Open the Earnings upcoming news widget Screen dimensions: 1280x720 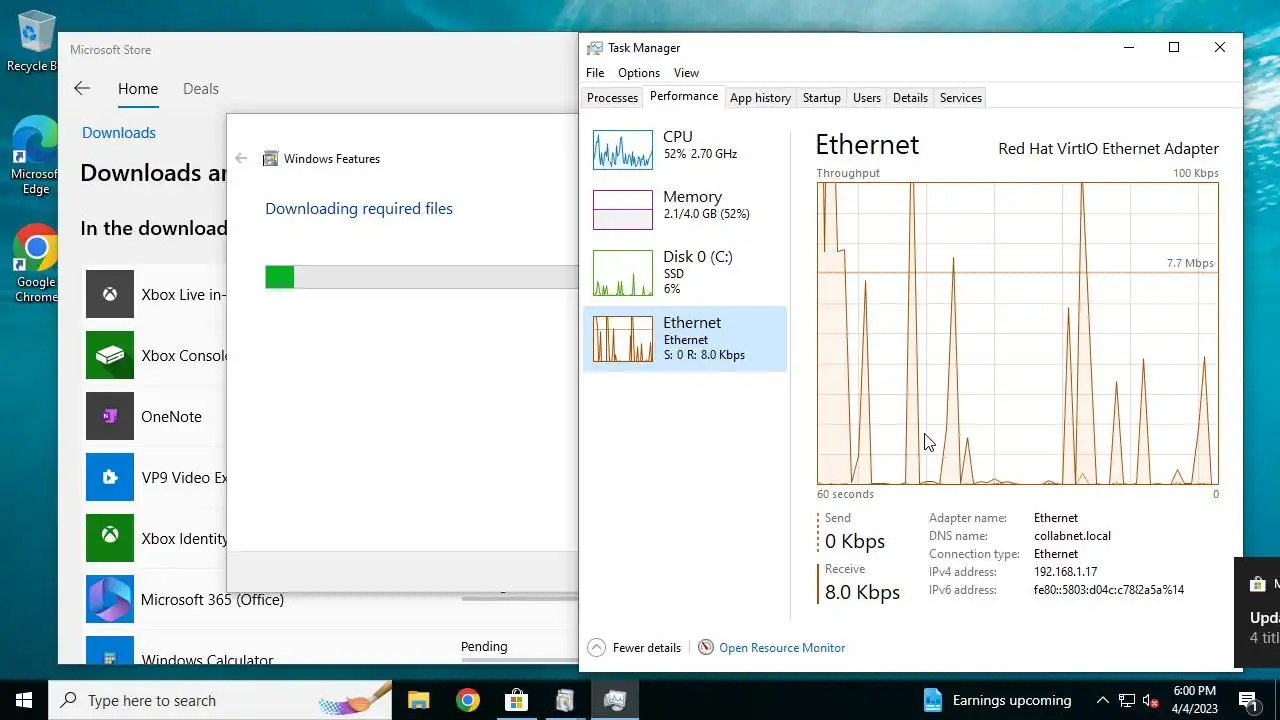(x=997, y=700)
